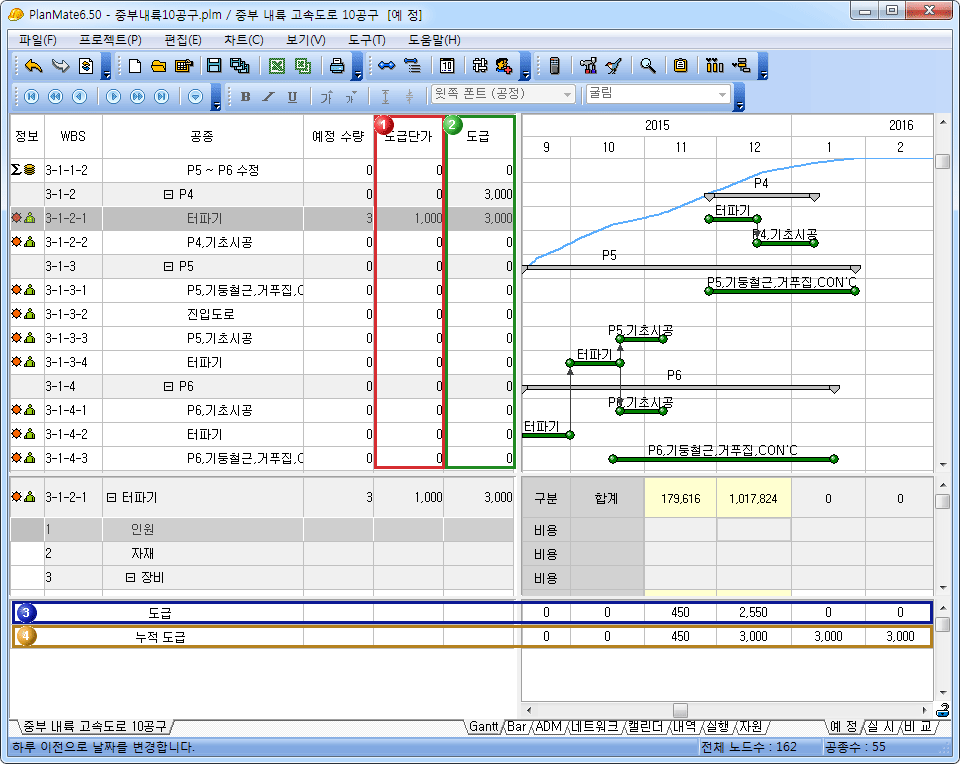Open the 굴림 font name dropdown
960x764 pixels.
(x=723, y=94)
